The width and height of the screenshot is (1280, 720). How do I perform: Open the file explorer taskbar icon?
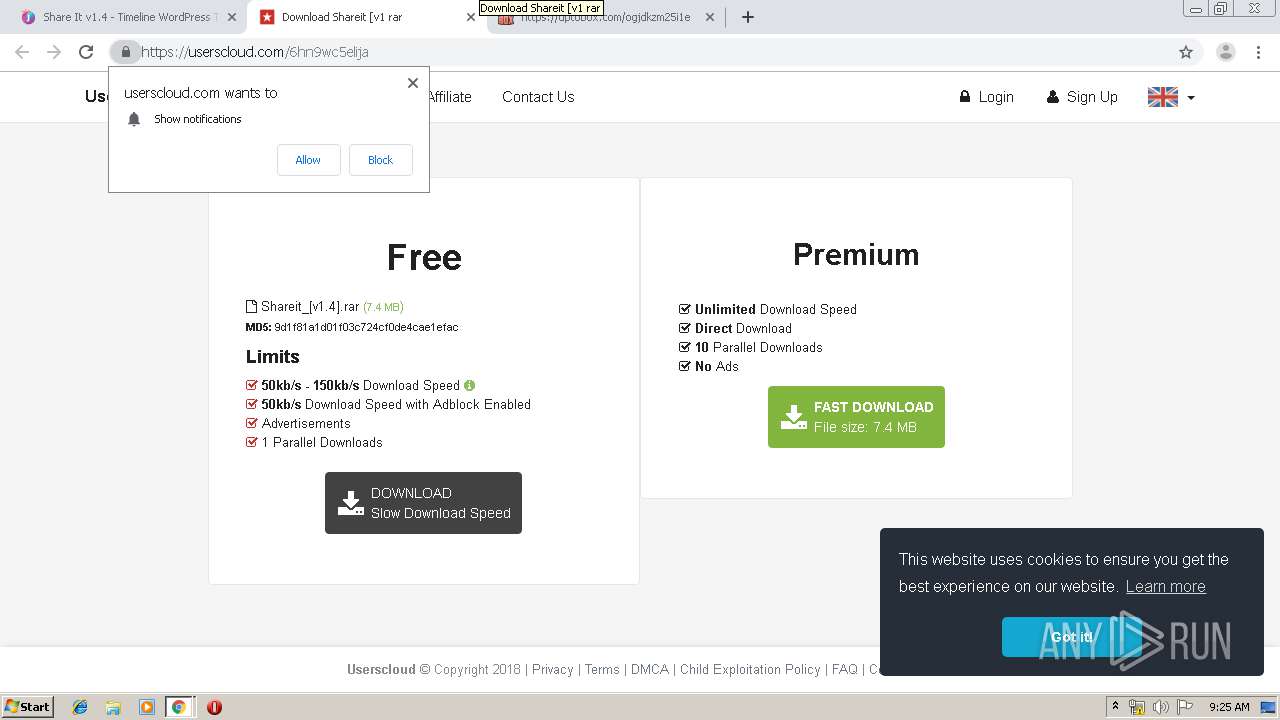113,707
